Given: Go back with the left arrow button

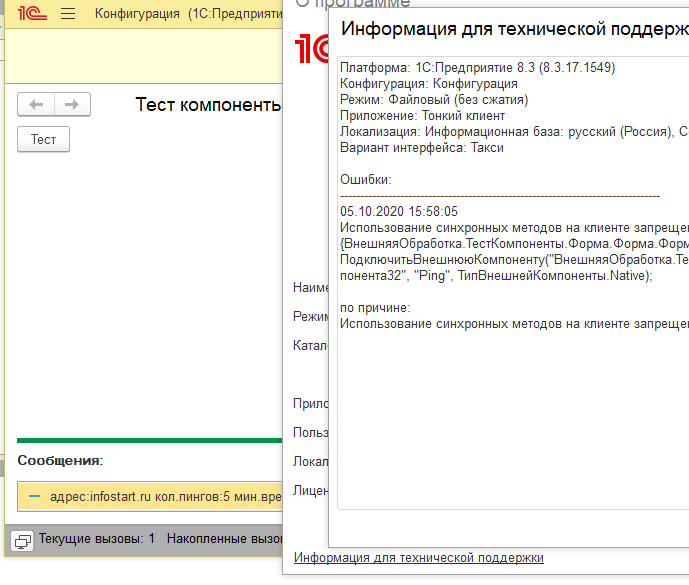Looking at the screenshot, I should (36, 104).
